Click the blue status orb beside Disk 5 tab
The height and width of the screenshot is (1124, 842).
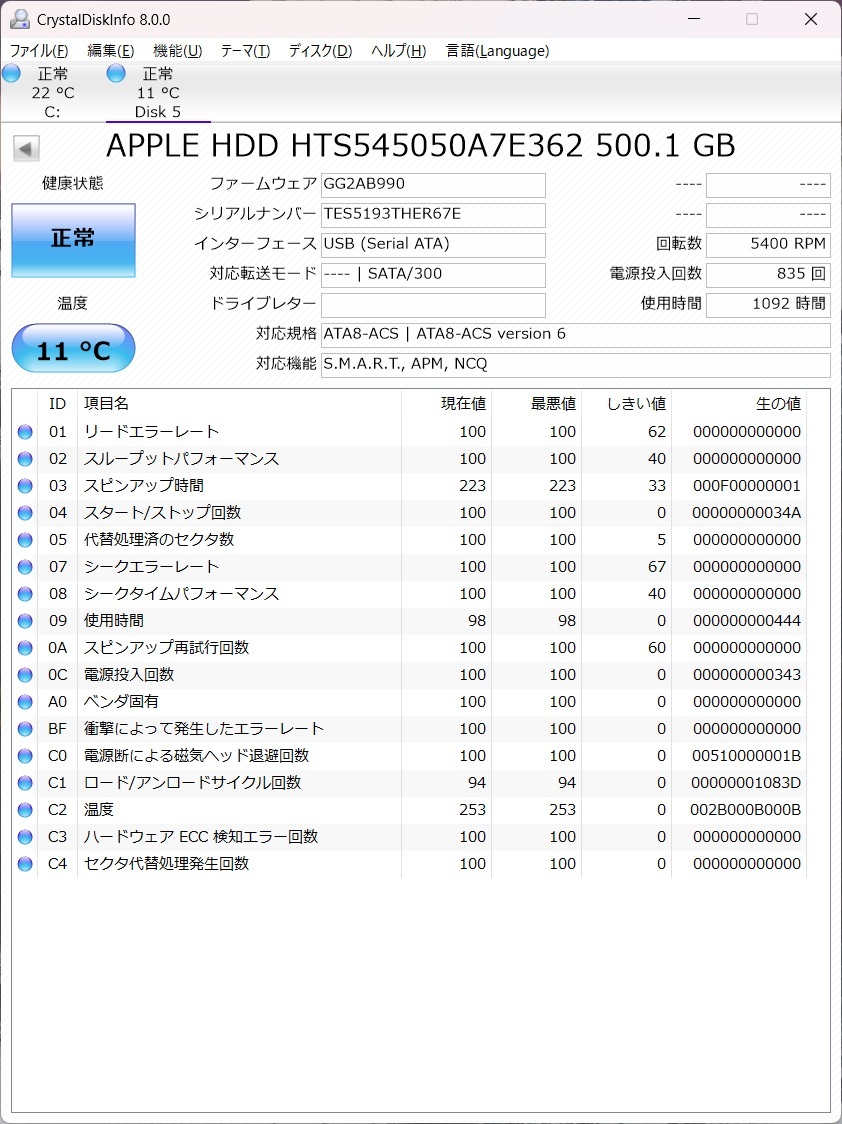tap(116, 73)
